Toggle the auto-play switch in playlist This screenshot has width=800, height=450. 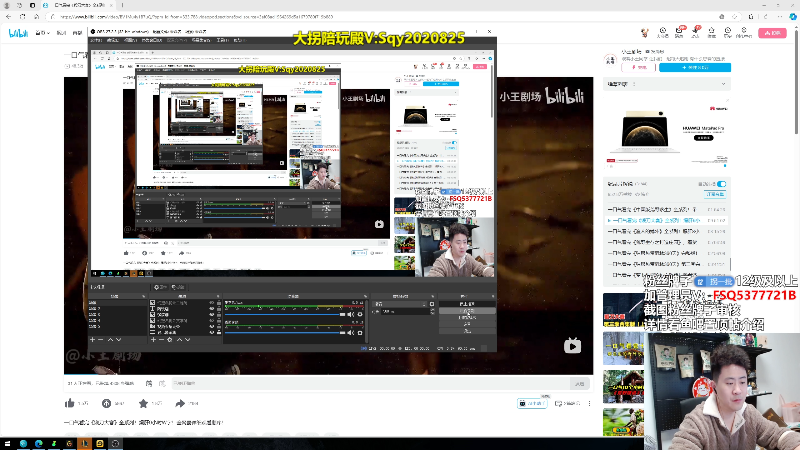coord(721,184)
